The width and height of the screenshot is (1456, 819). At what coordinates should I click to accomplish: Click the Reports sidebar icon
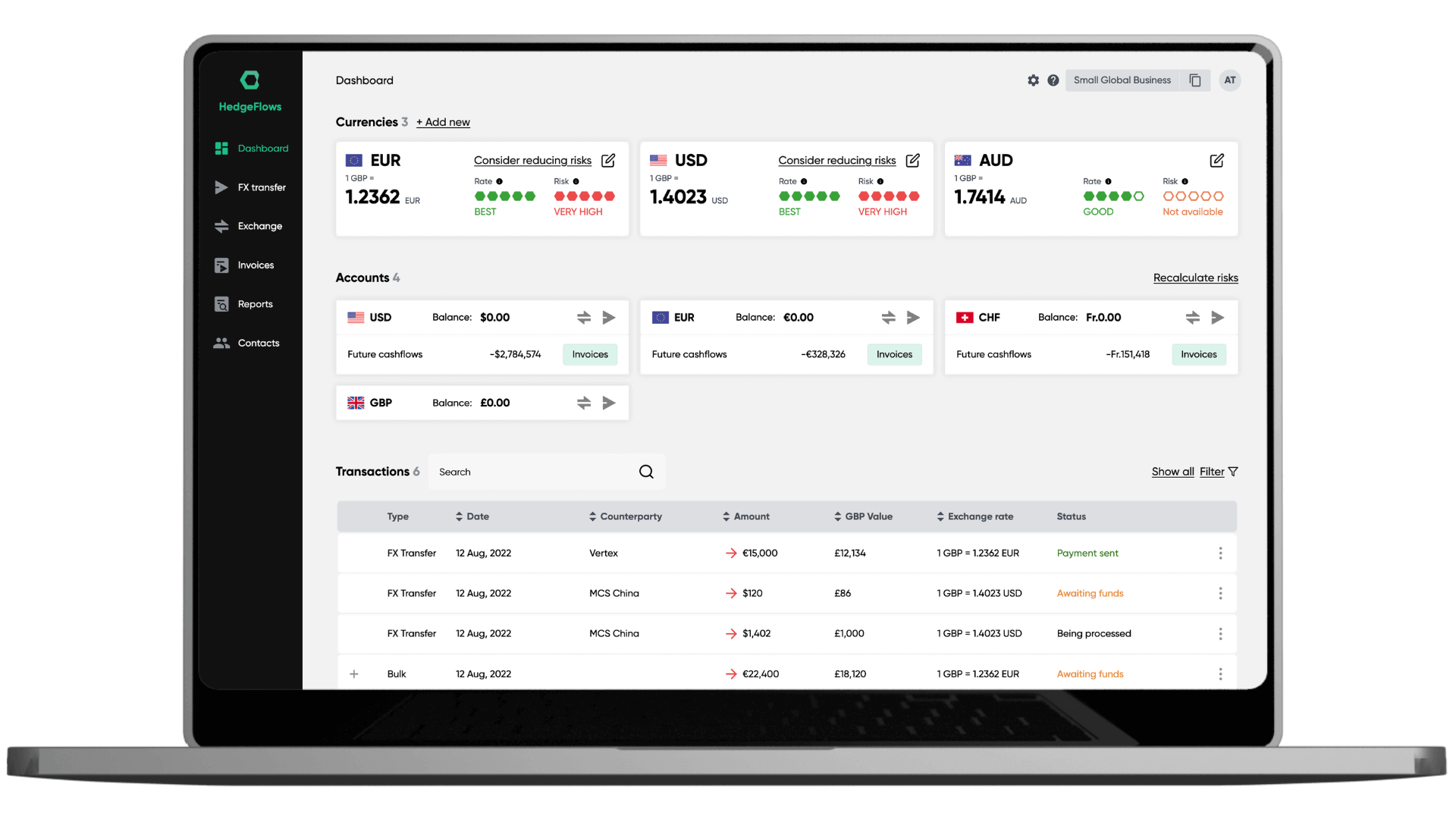click(221, 303)
